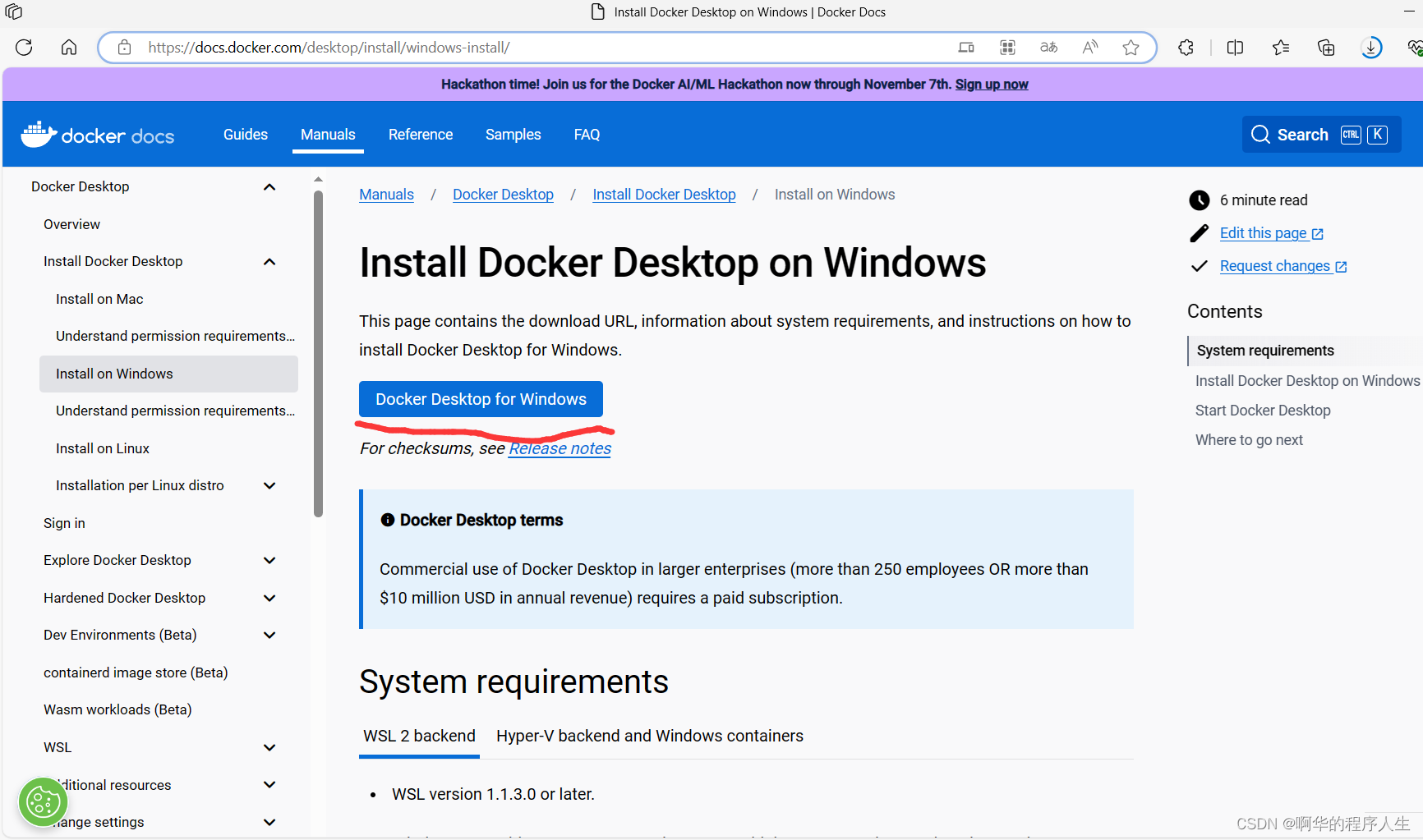Click the browser address bar URL
1423x840 pixels.
(x=329, y=48)
